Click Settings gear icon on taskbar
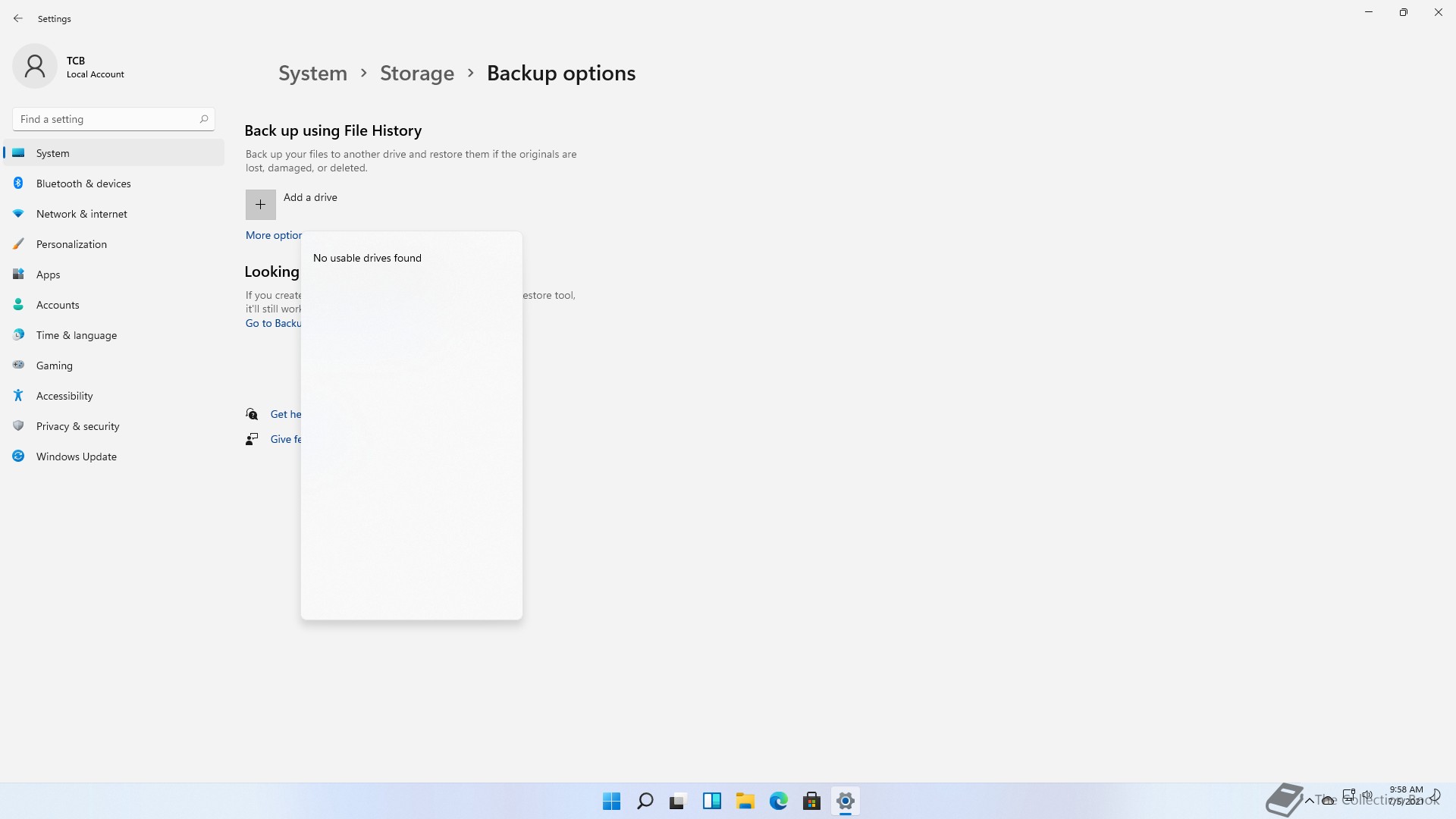 coord(845,801)
